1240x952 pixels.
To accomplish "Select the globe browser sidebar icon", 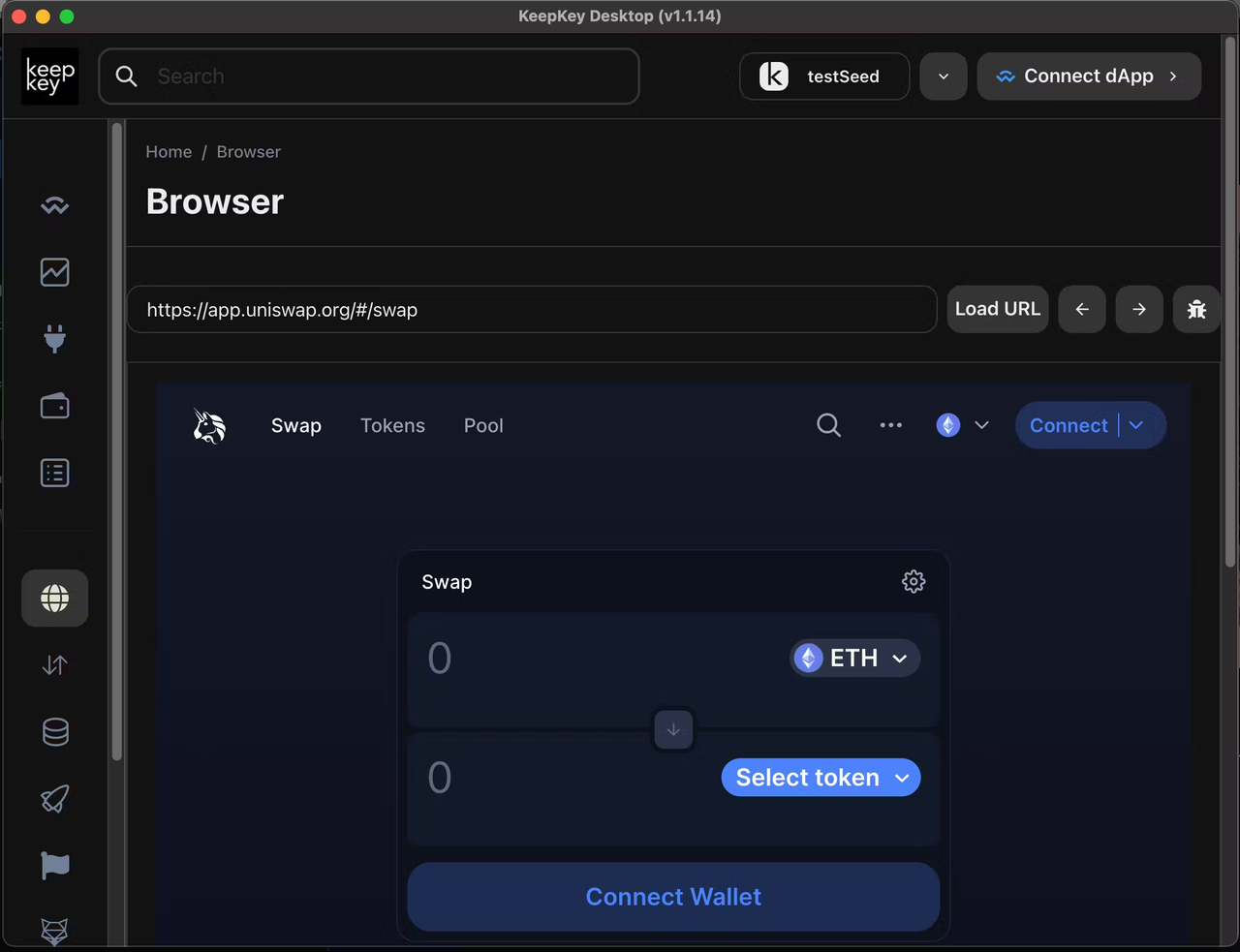I will point(55,599).
